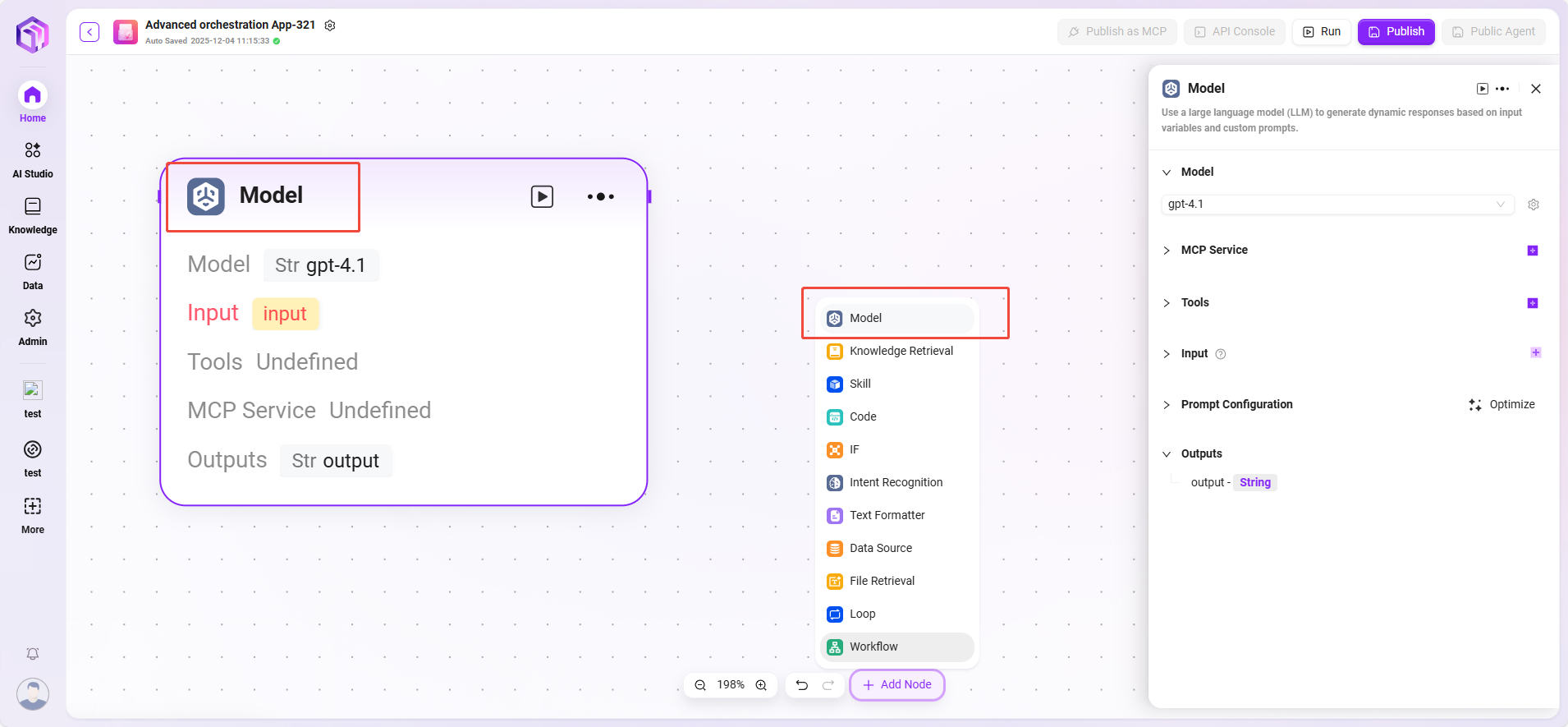Open AI Studio from the sidebar

pos(33,159)
